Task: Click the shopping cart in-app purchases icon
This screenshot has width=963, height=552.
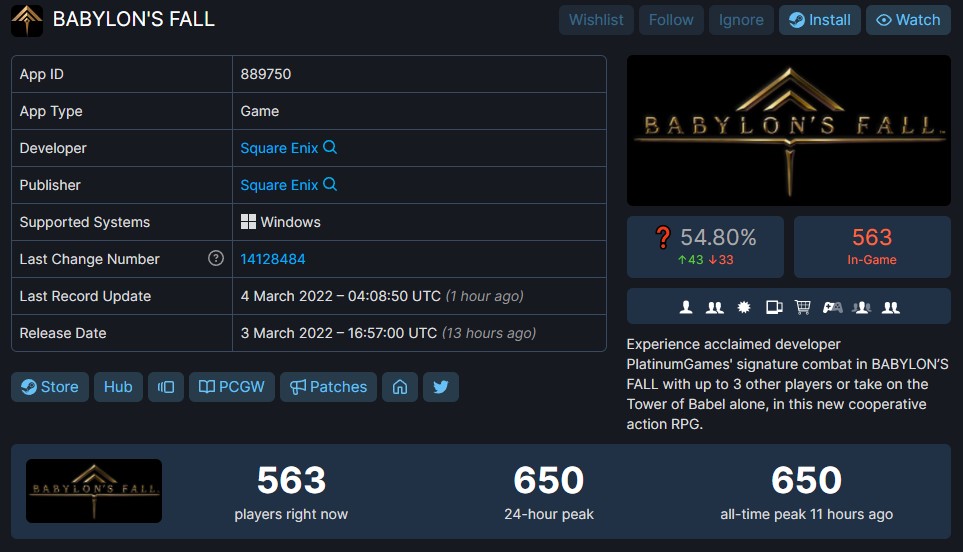Action: pyautogui.click(x=803, y=307)
